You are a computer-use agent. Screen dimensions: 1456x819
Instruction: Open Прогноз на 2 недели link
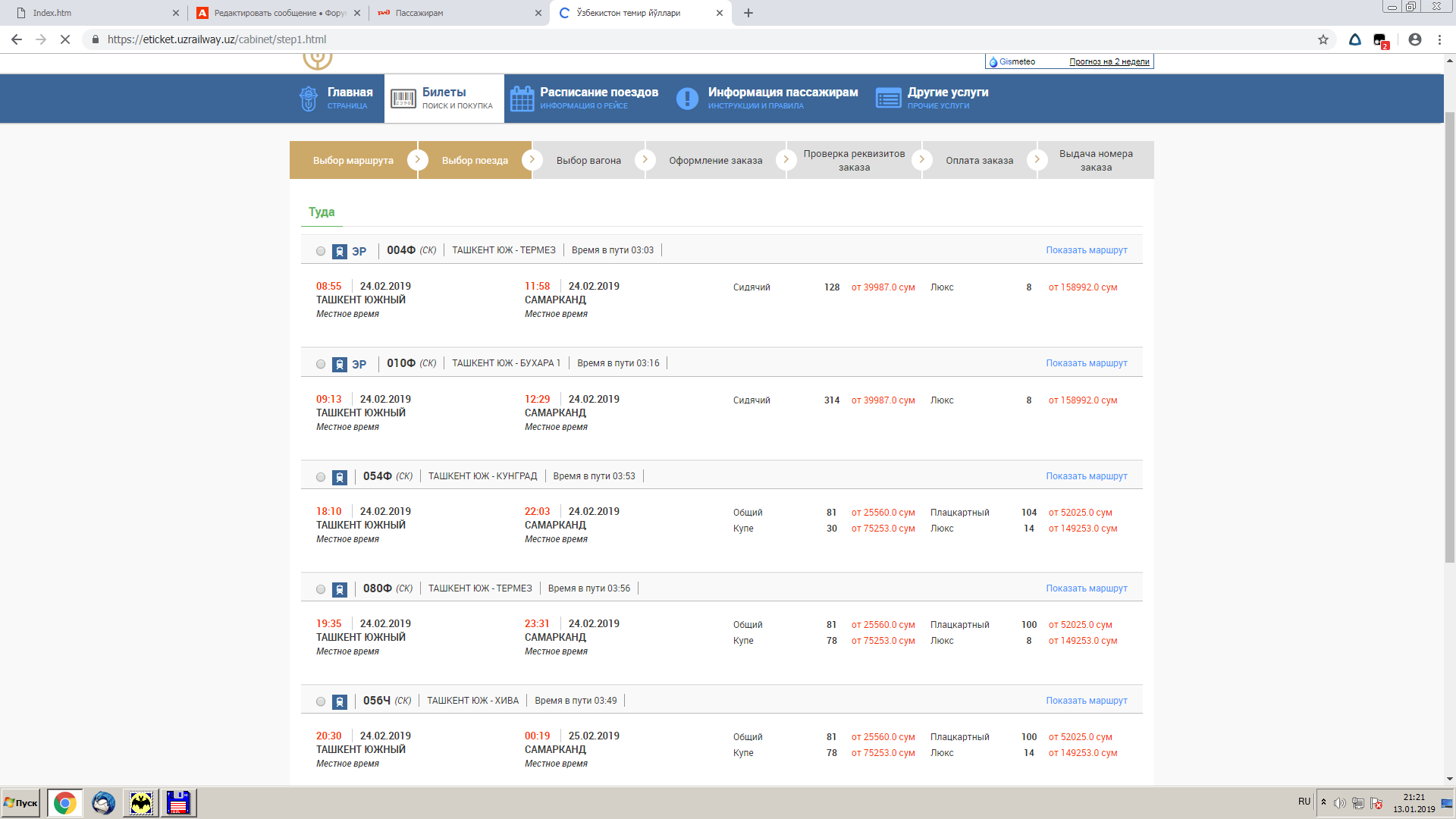pos(1109,61)
